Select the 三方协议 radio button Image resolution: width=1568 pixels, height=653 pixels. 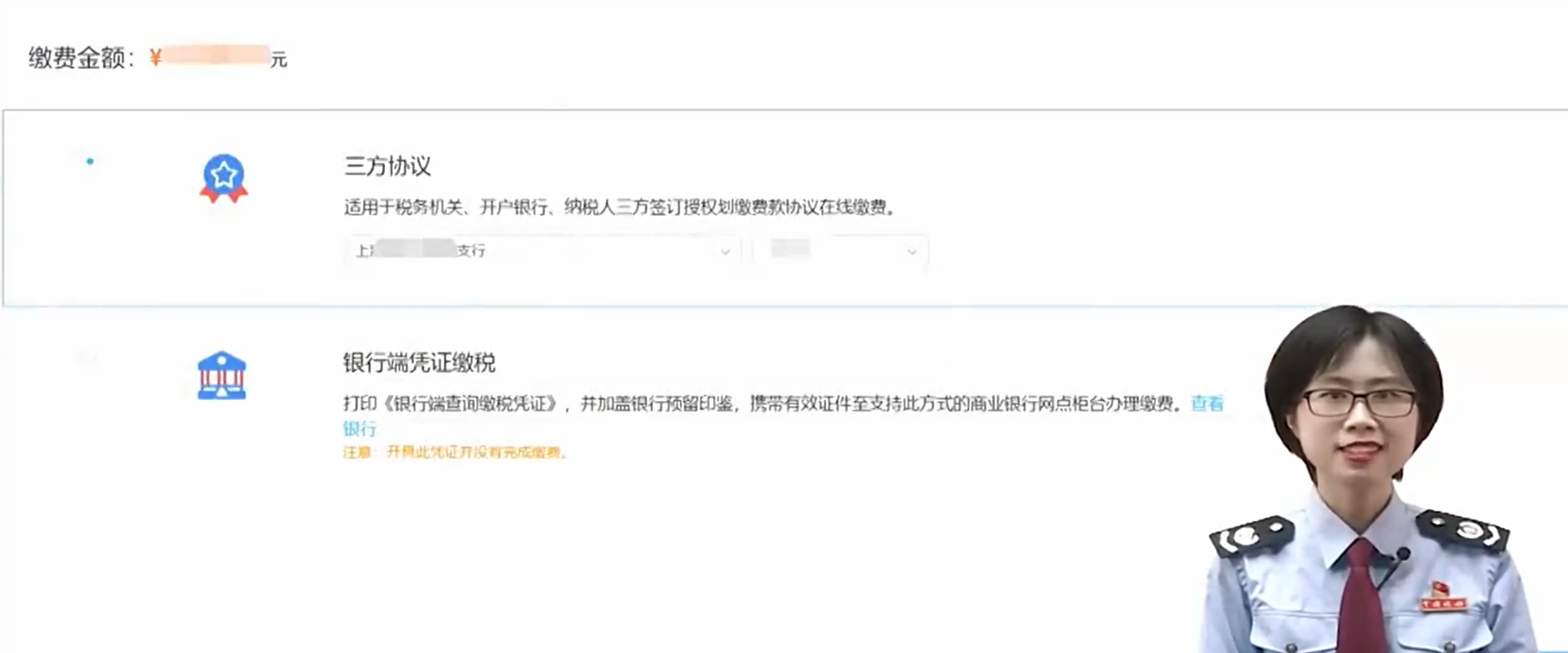pos(90,162)
